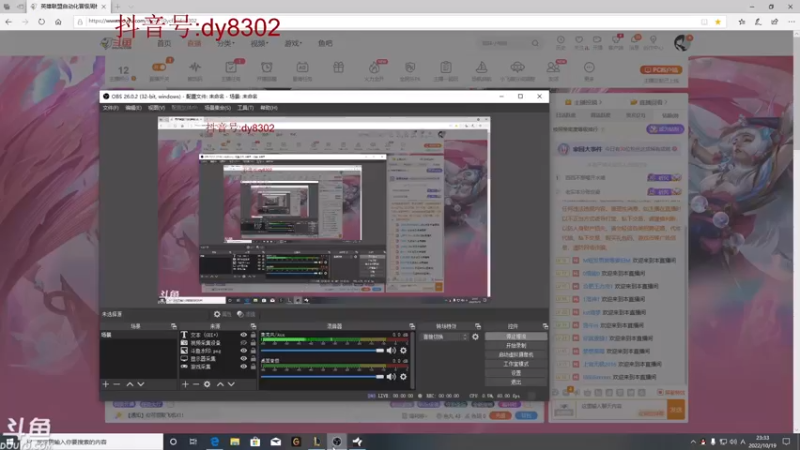
Task: Add a new source with plus icon
Action: click(x=185, y=384)
